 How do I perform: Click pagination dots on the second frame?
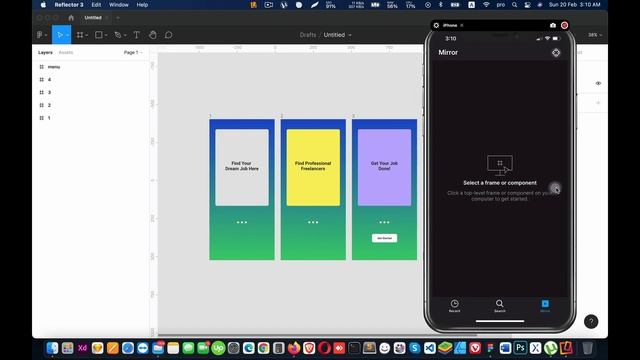(x=313, y=222)
